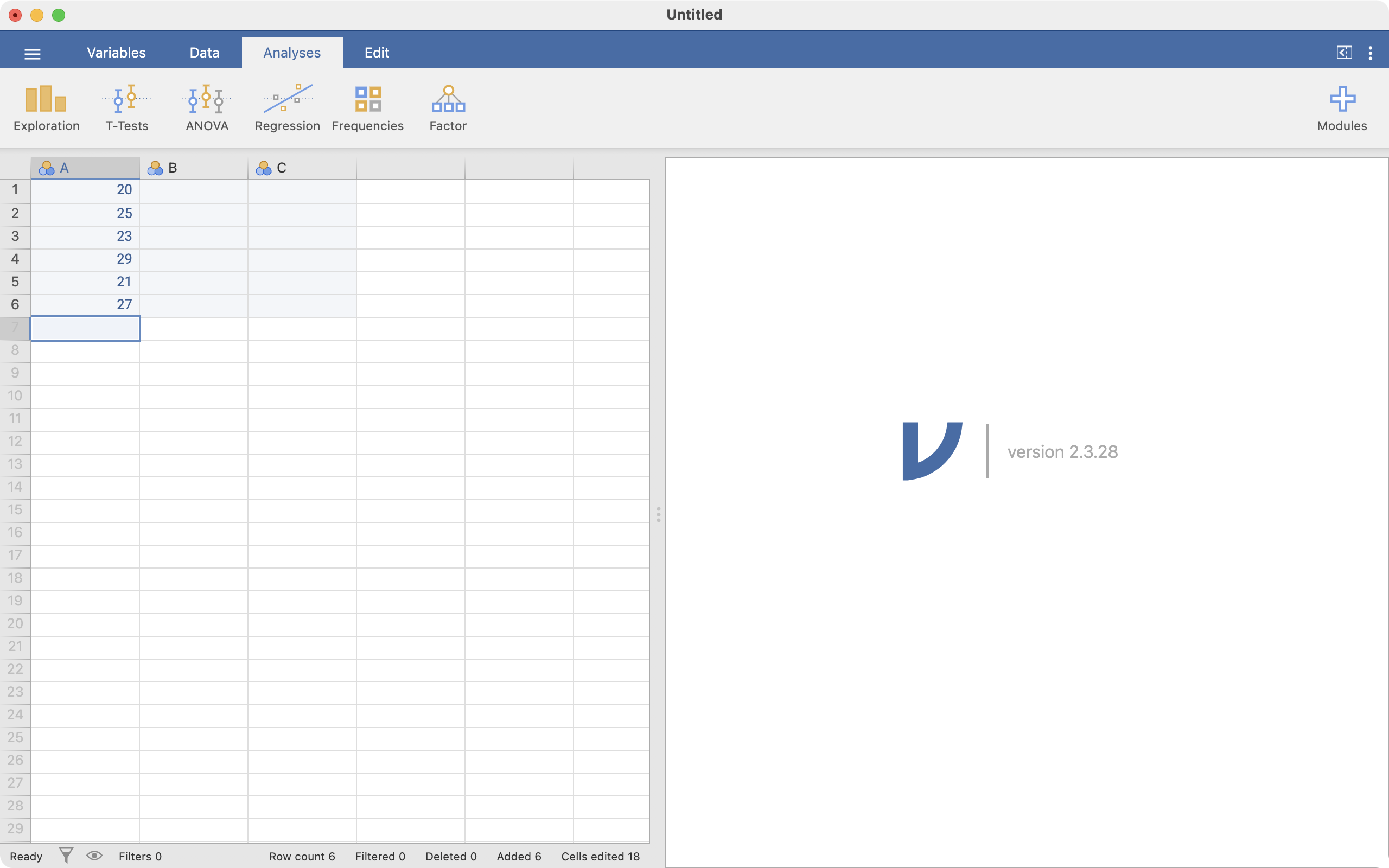
Task: Select column C header
Action: point(301,168)
